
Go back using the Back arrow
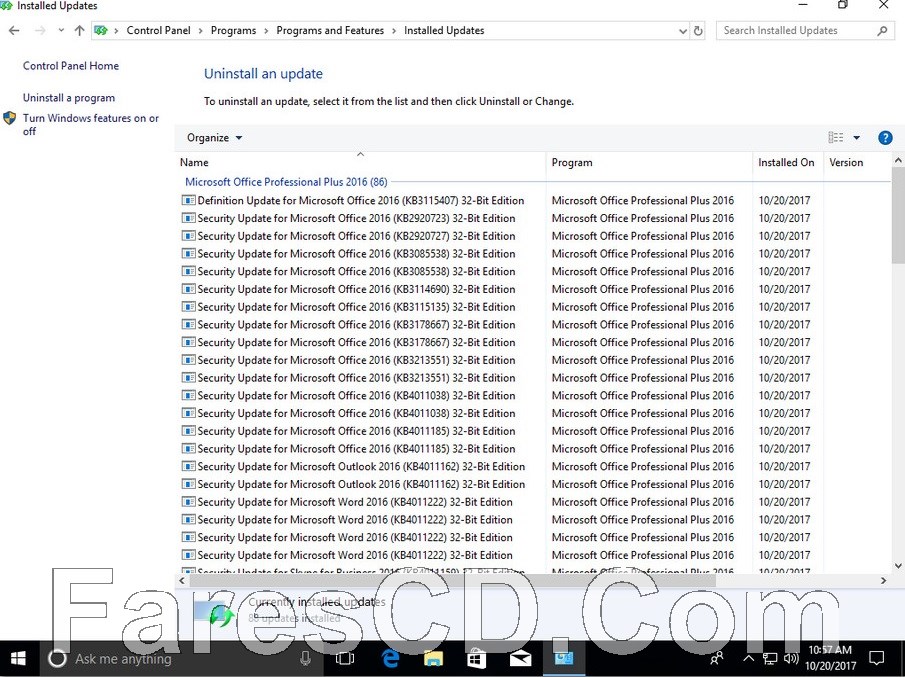[x=14, y=31]
